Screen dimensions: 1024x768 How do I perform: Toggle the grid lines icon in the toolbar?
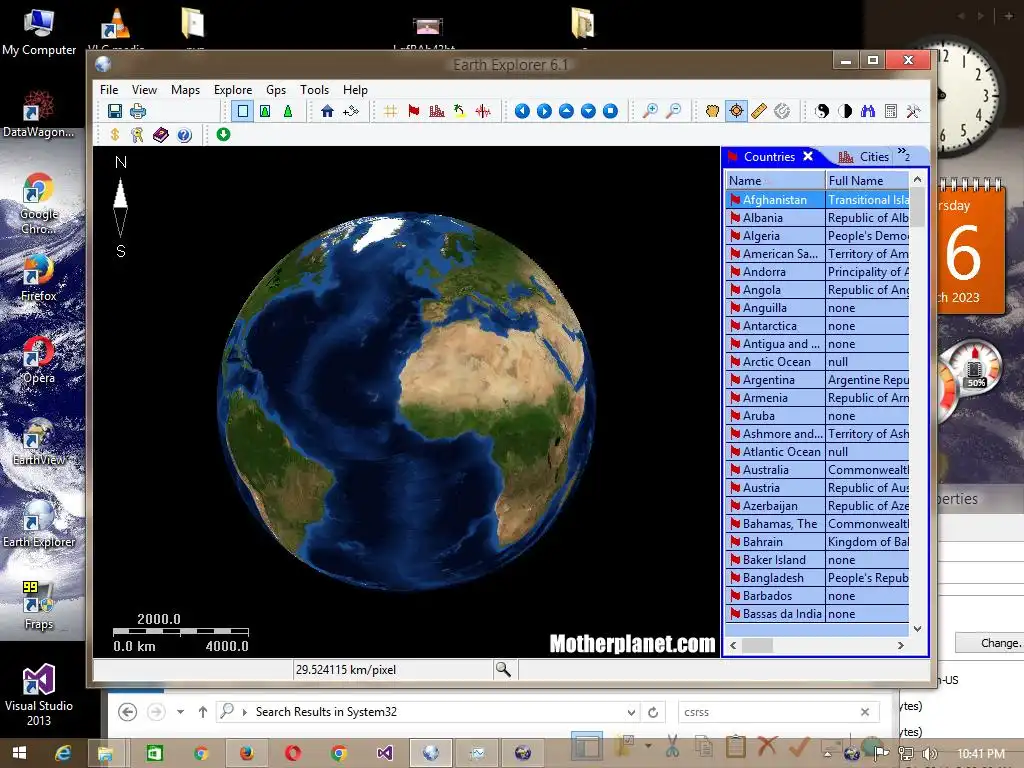pos(391,111)
